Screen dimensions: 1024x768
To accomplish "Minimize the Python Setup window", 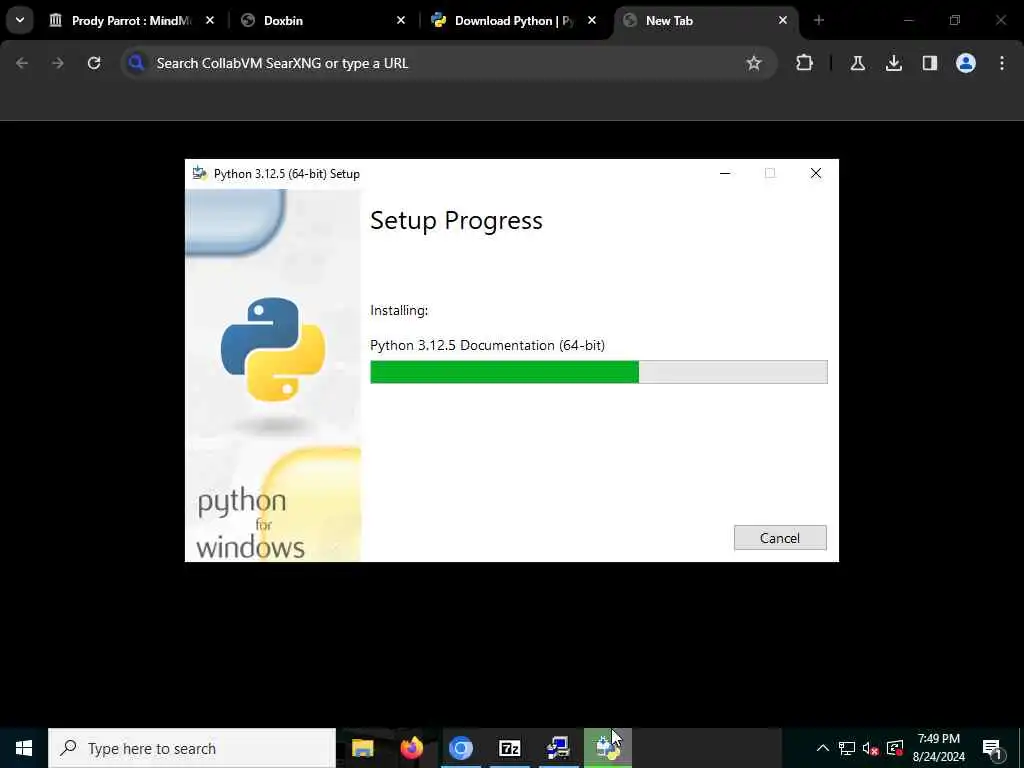I will point(725,173).
